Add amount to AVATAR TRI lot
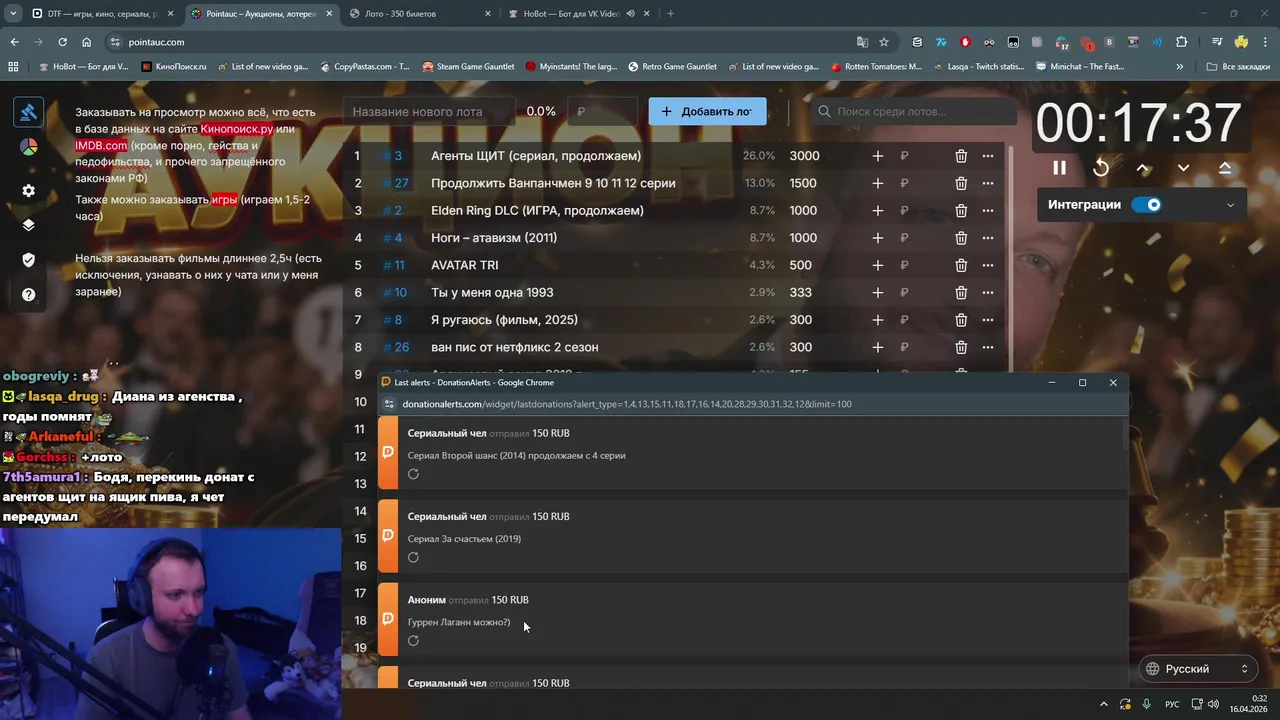This screenshot has height=720, width=1280. pos(877,265)
